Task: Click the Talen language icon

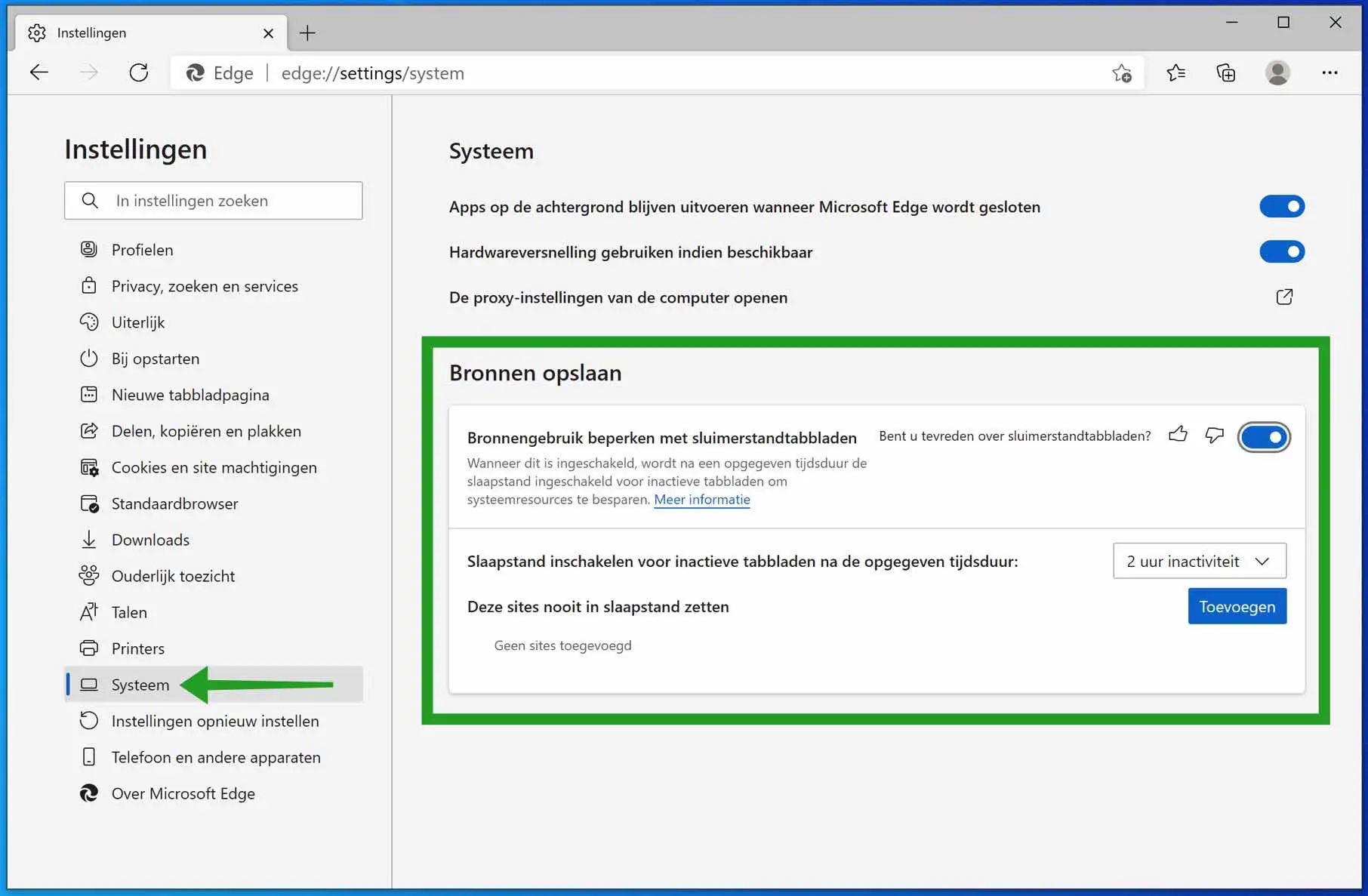Action: (x=89, y=611)
